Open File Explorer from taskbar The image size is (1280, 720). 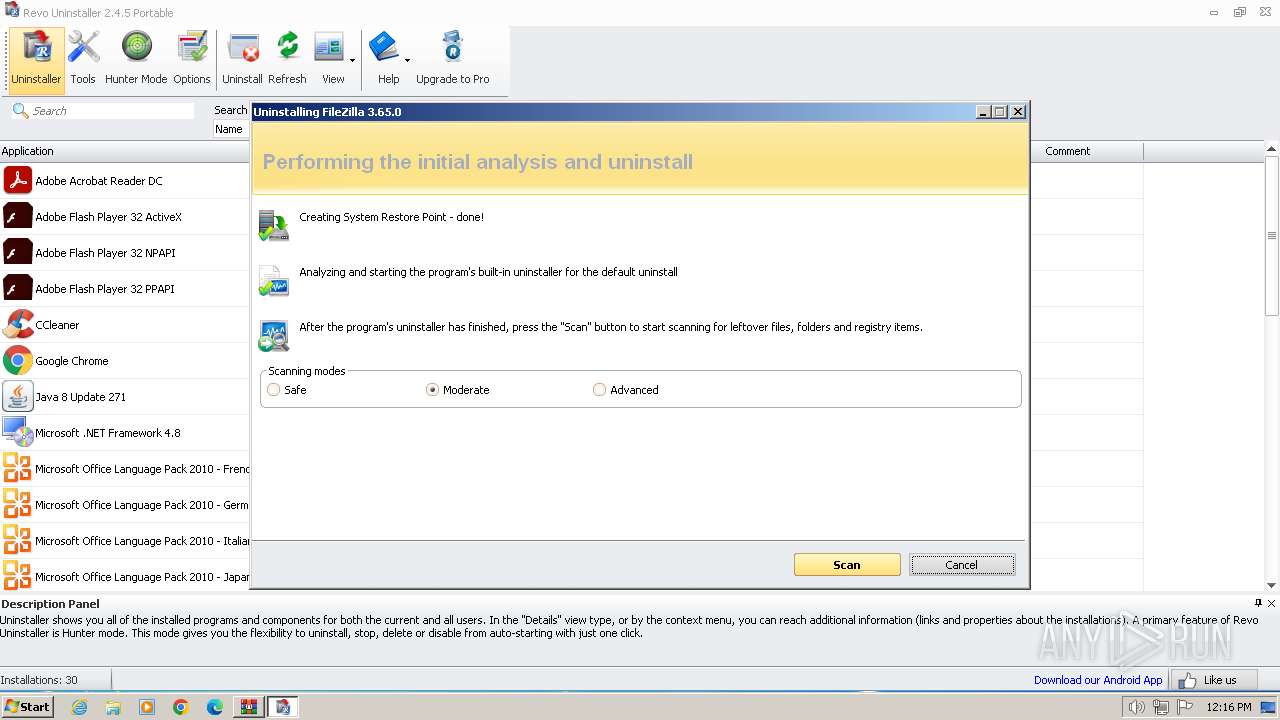tap(113, 707)
